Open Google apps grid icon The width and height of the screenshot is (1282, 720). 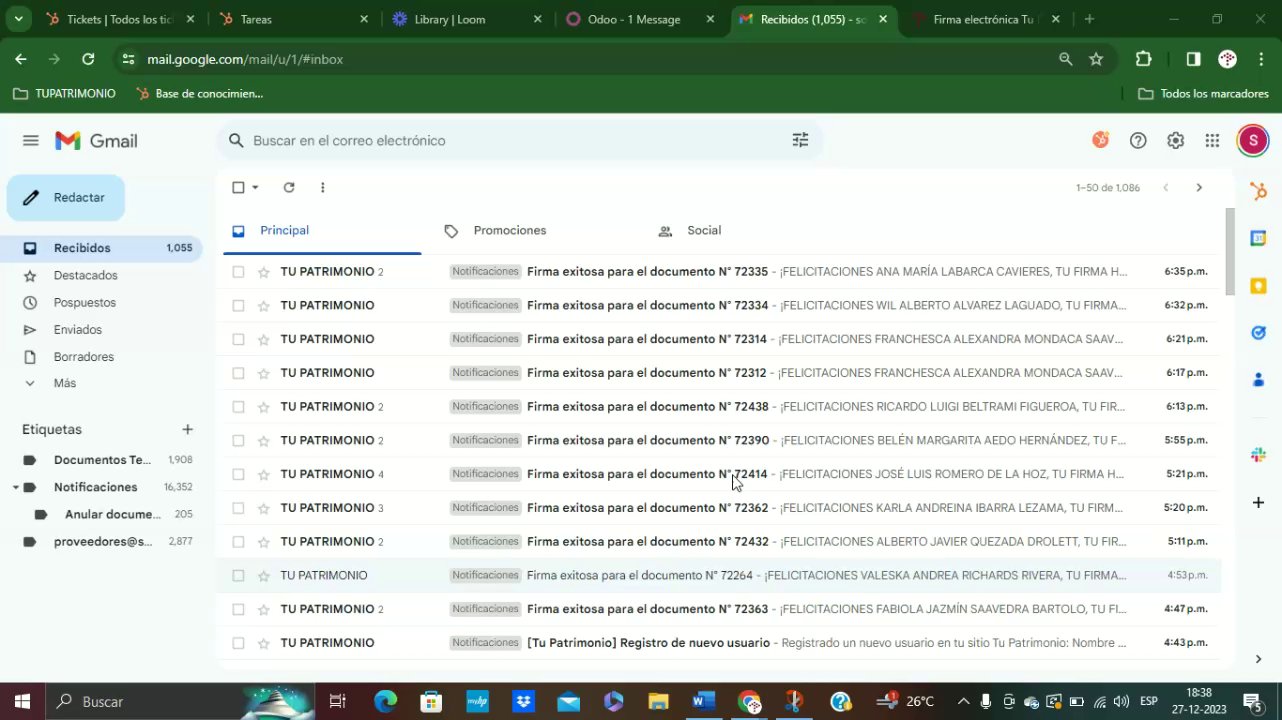pos(1213,141)
